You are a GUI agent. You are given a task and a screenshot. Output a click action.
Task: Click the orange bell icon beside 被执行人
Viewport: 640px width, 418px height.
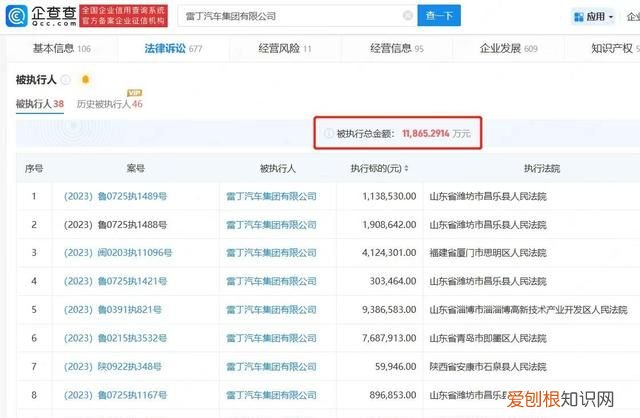point(86,79)
